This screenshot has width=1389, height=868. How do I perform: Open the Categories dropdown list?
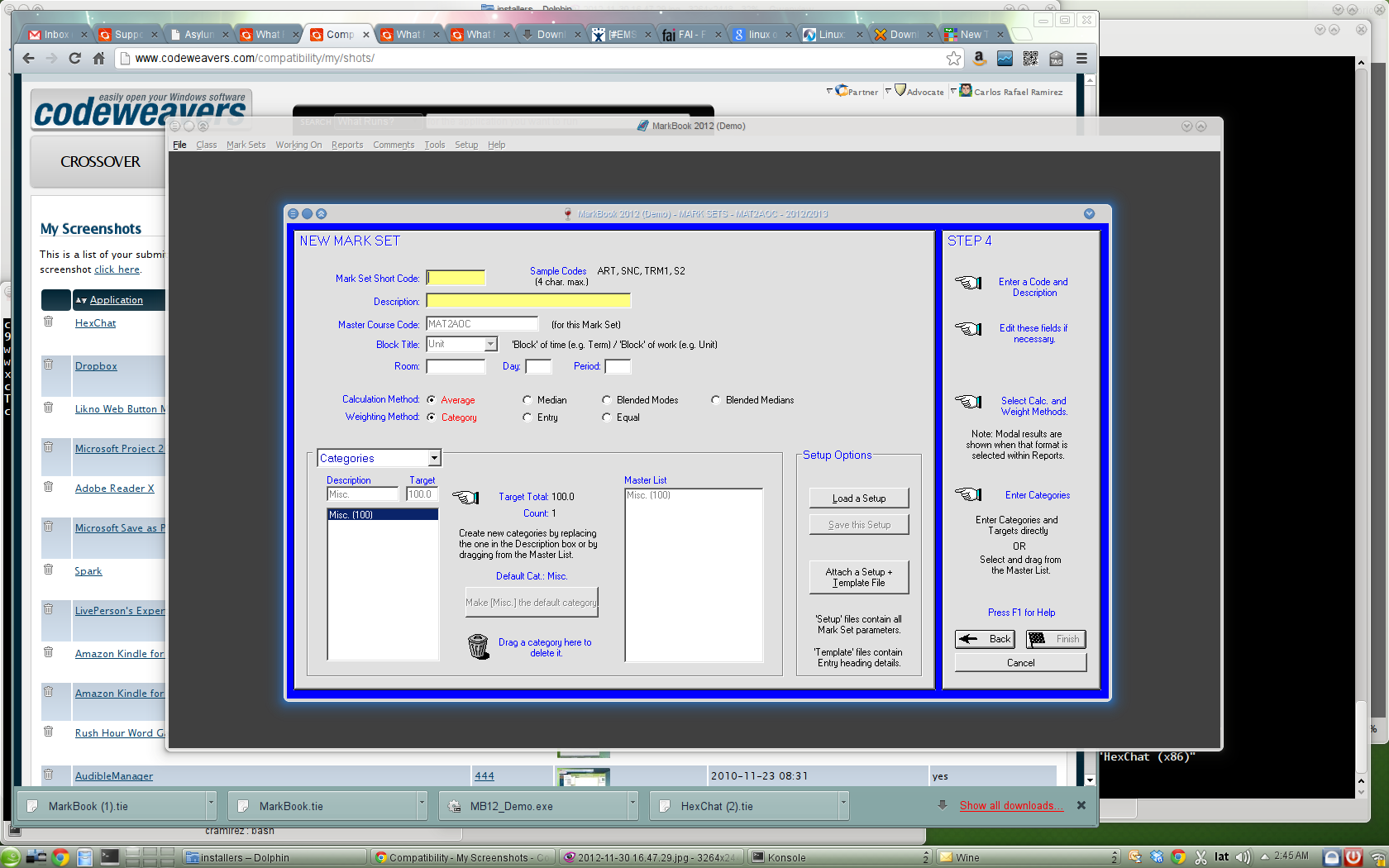[434, 458]
